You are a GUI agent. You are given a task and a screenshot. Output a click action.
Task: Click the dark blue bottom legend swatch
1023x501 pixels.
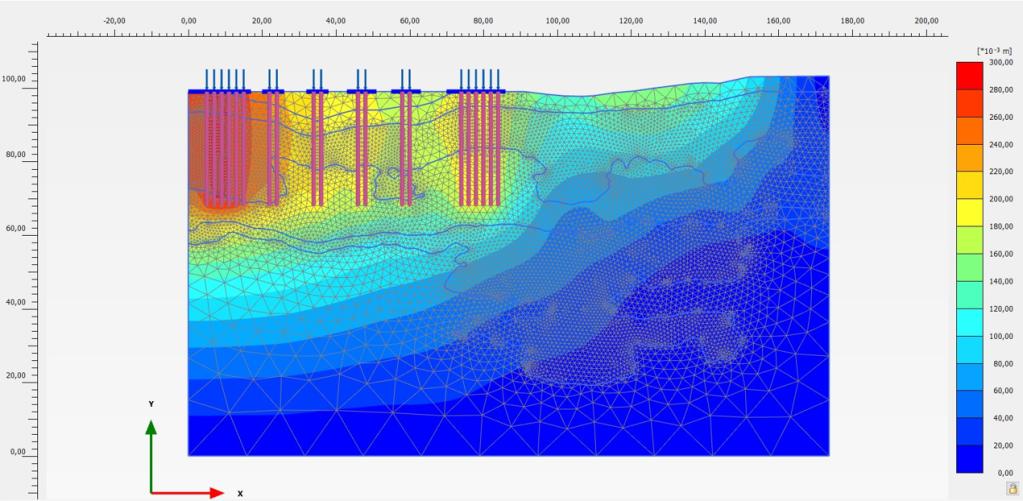point(968,458)
